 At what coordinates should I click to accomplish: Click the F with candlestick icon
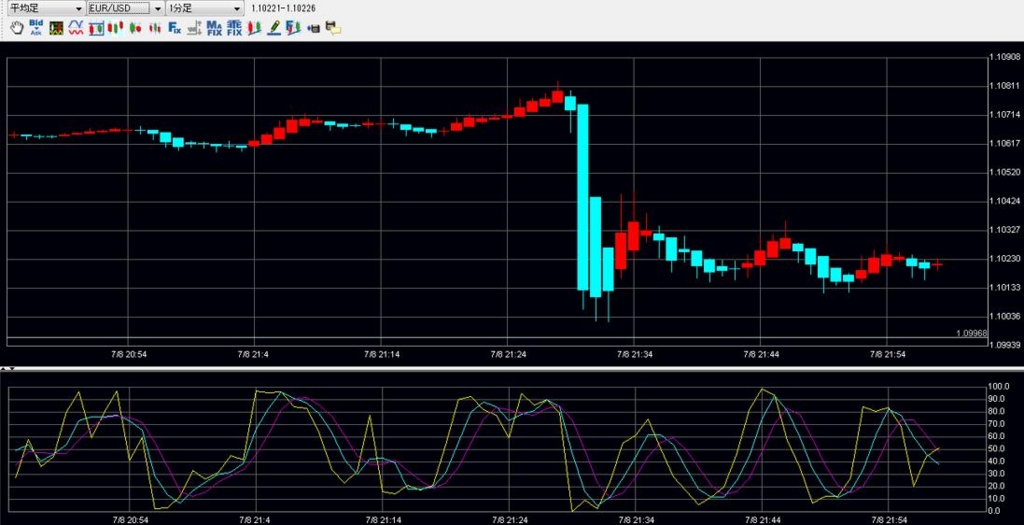coord(293,27)
